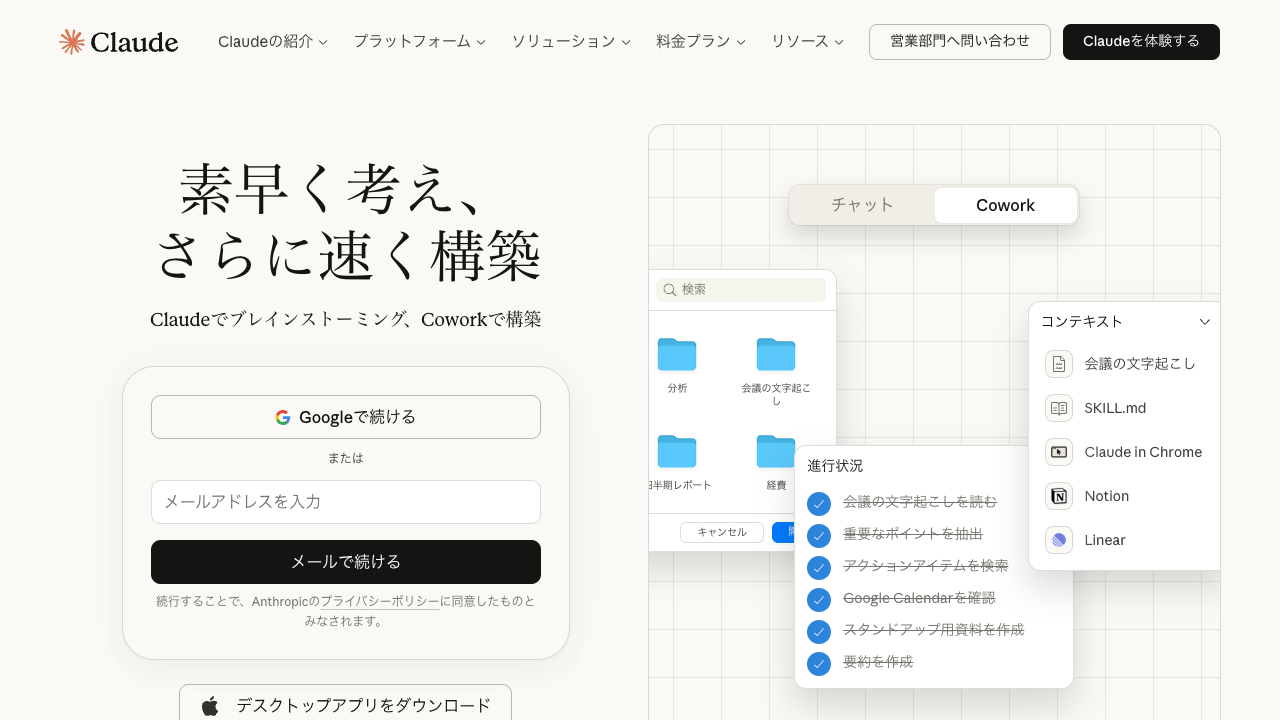Click the Apple icon on the download button
The width and height of the screenshot is (1280, 720).
(210, 705)
